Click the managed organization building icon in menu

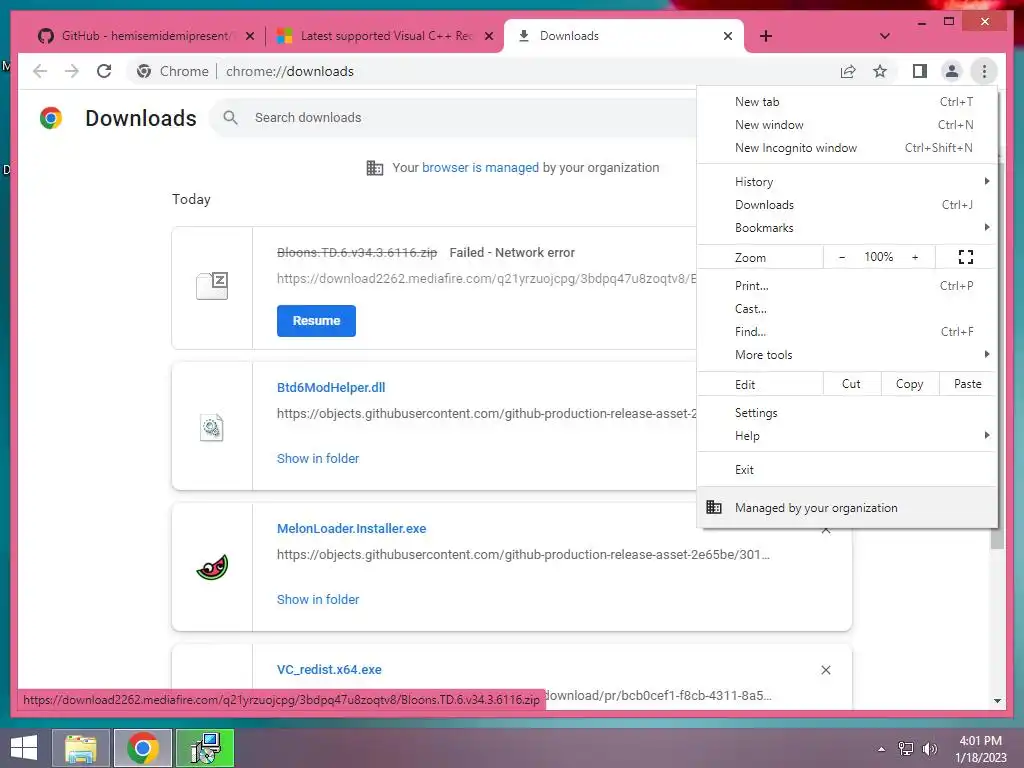point(714,507)
